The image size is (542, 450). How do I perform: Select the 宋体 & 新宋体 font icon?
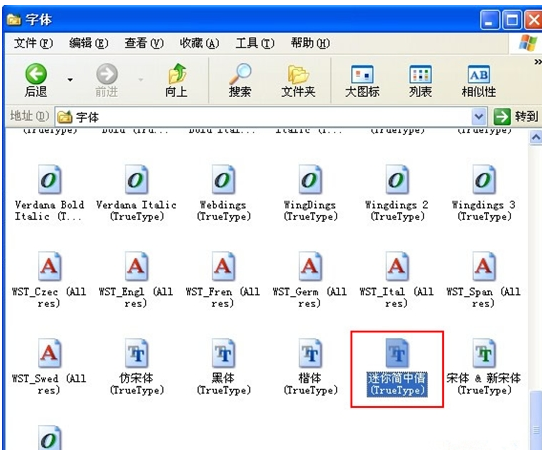[x=484, y=353]
